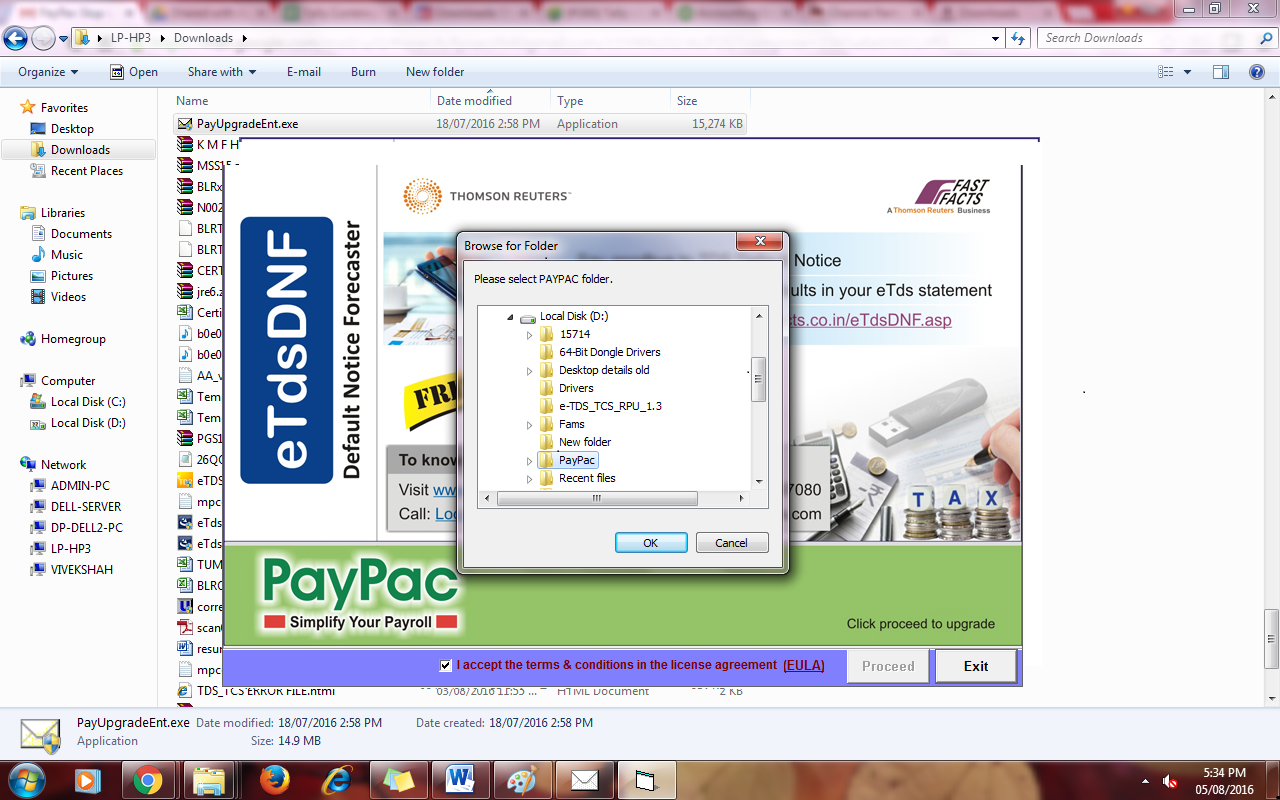This screenshot has height=800, width=1280.
Task: Open the PayUpgrade envelope taskbar icon
Action: [585, 780]
